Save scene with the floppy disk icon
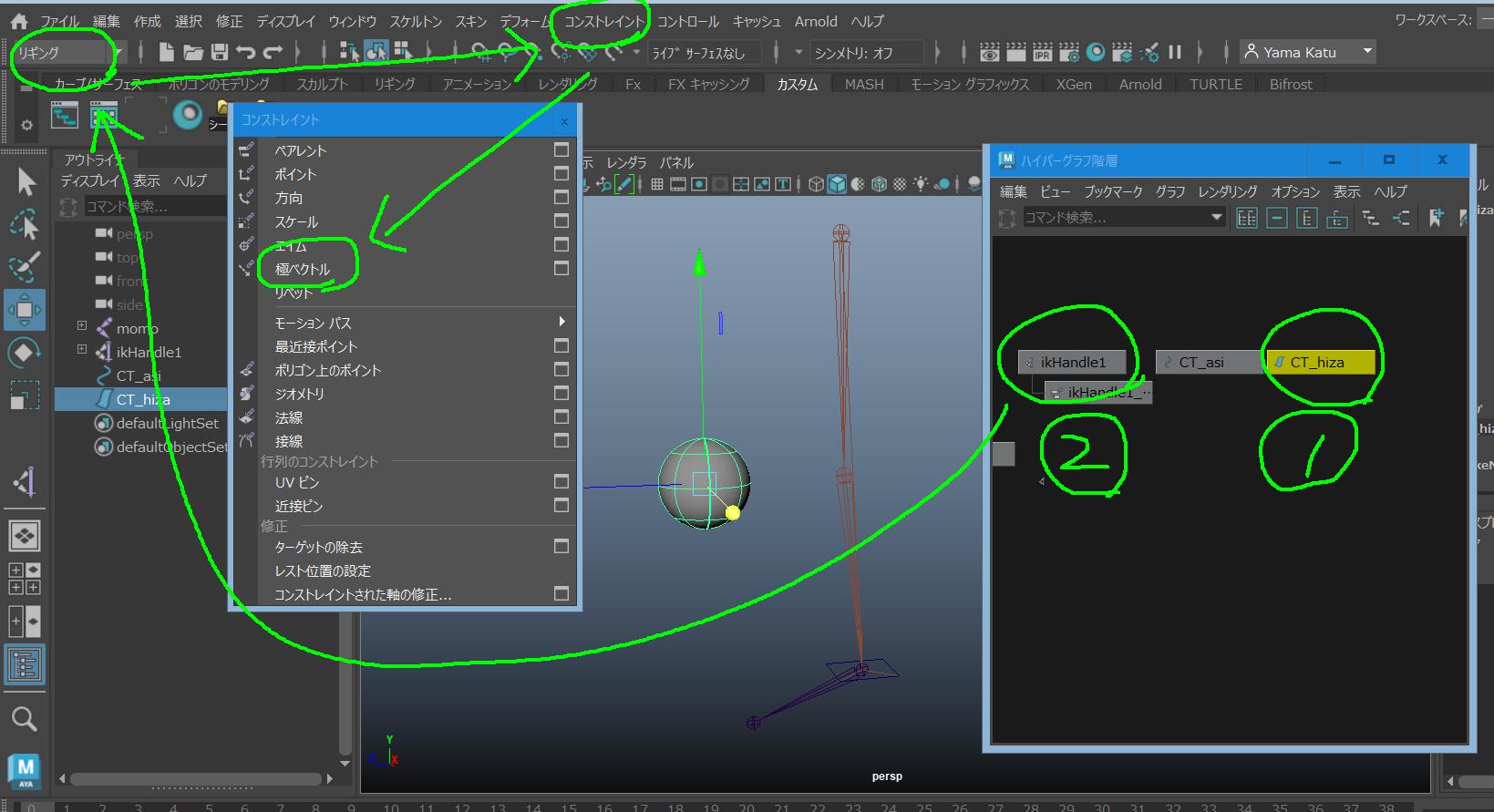 click(x=219, y=53)
